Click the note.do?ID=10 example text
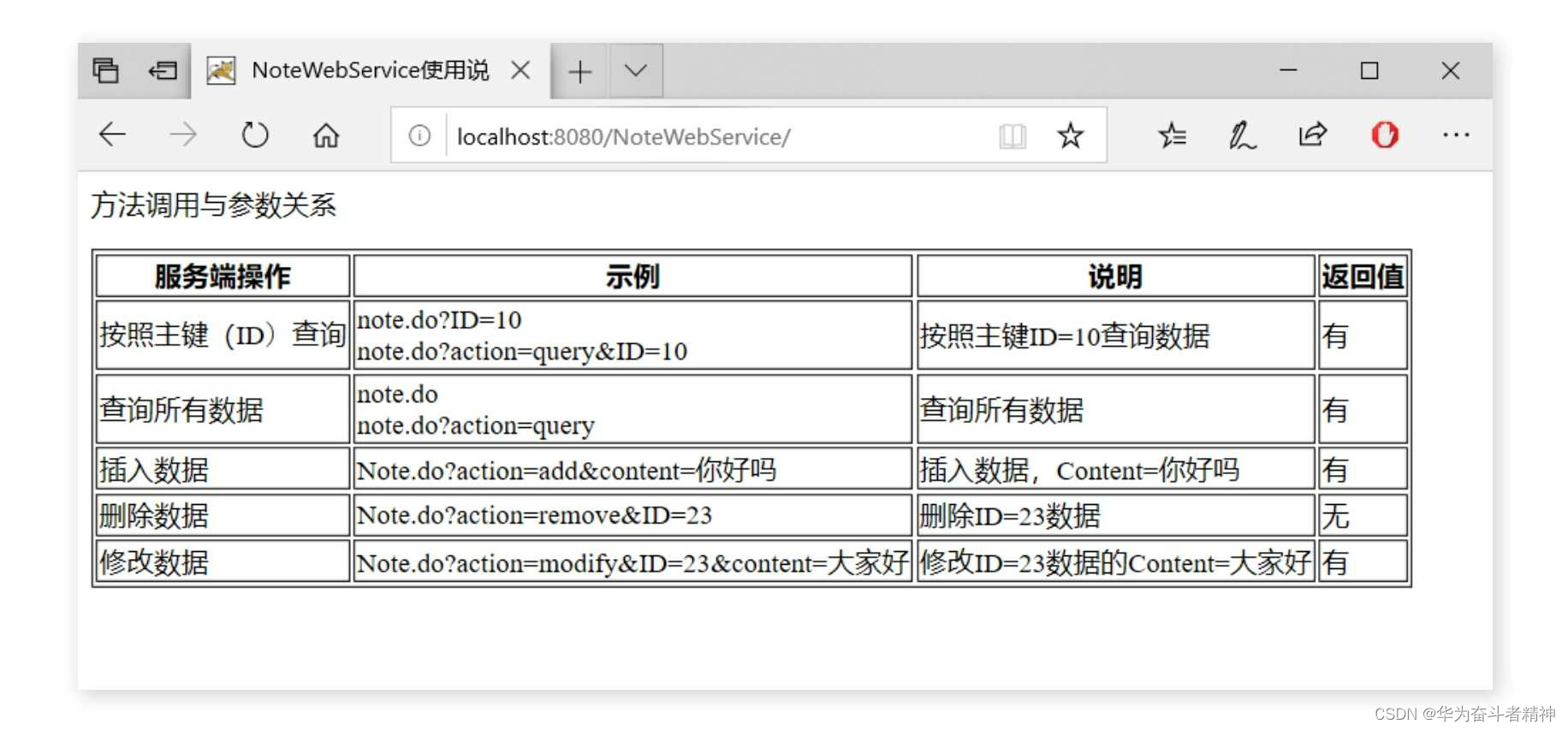 439,320
